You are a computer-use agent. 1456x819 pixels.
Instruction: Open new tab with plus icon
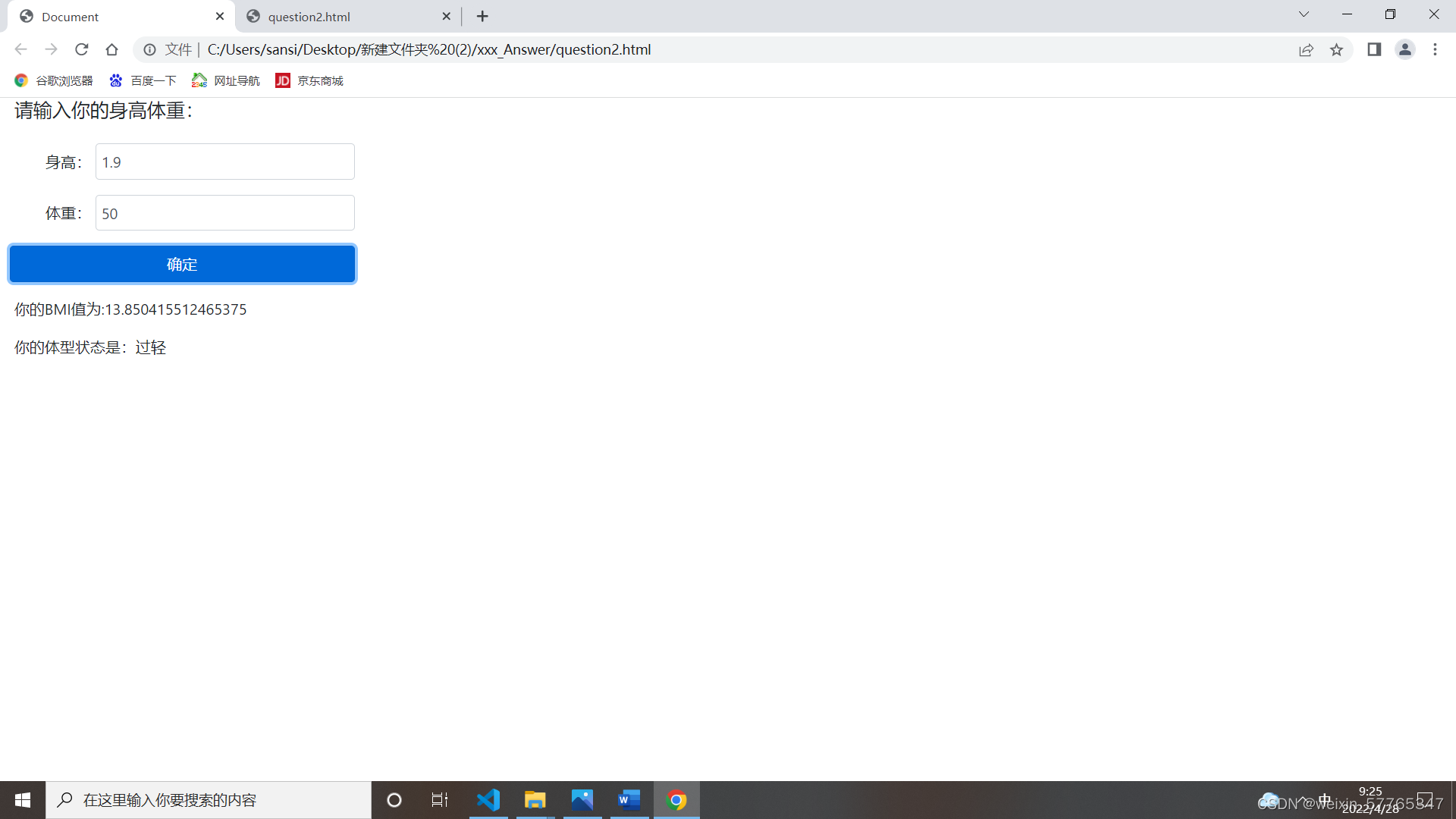point(482,17)
